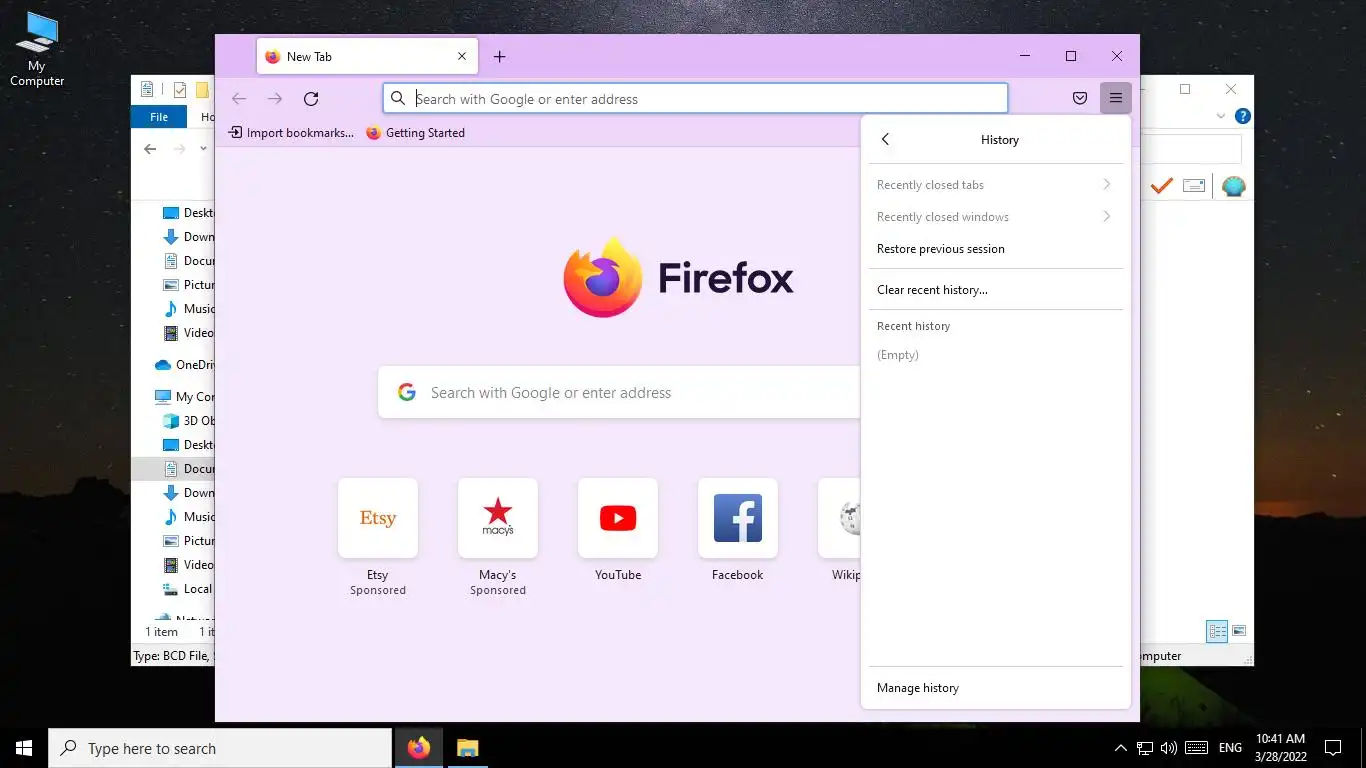This screenshot has height=768, width=1366.
Task: Click the orange checkmark icon in Explorer ribbon
Action: tap(1161, 186)
